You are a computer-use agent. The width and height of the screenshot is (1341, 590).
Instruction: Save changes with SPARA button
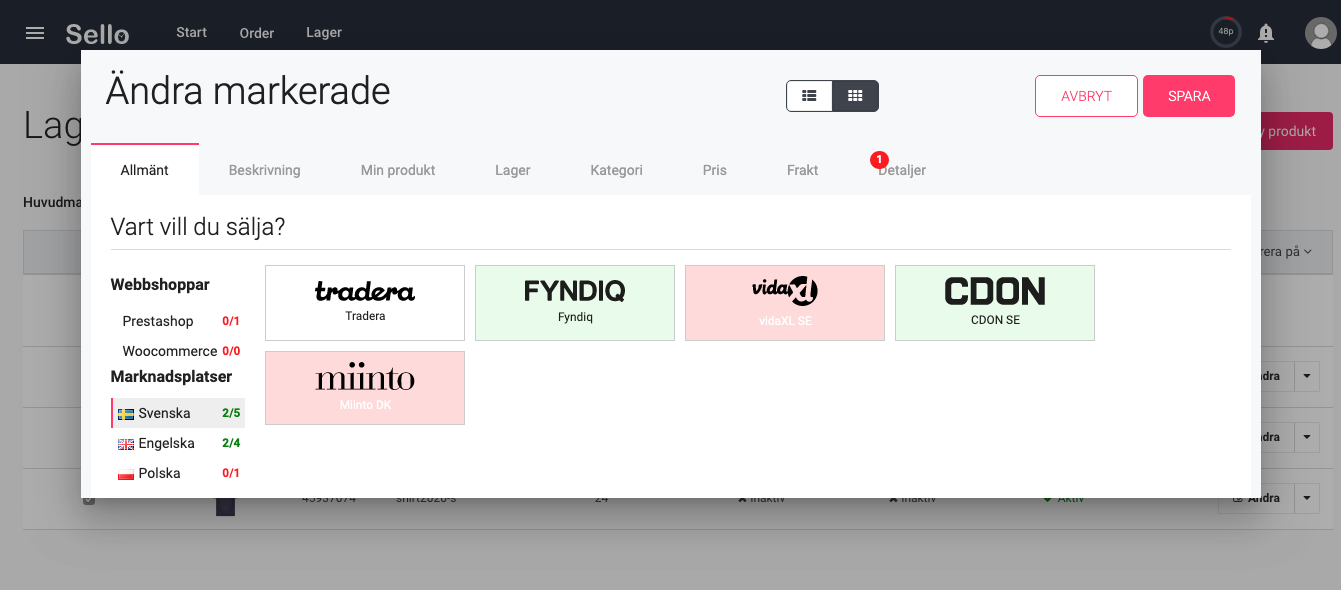pos(1189,96)
